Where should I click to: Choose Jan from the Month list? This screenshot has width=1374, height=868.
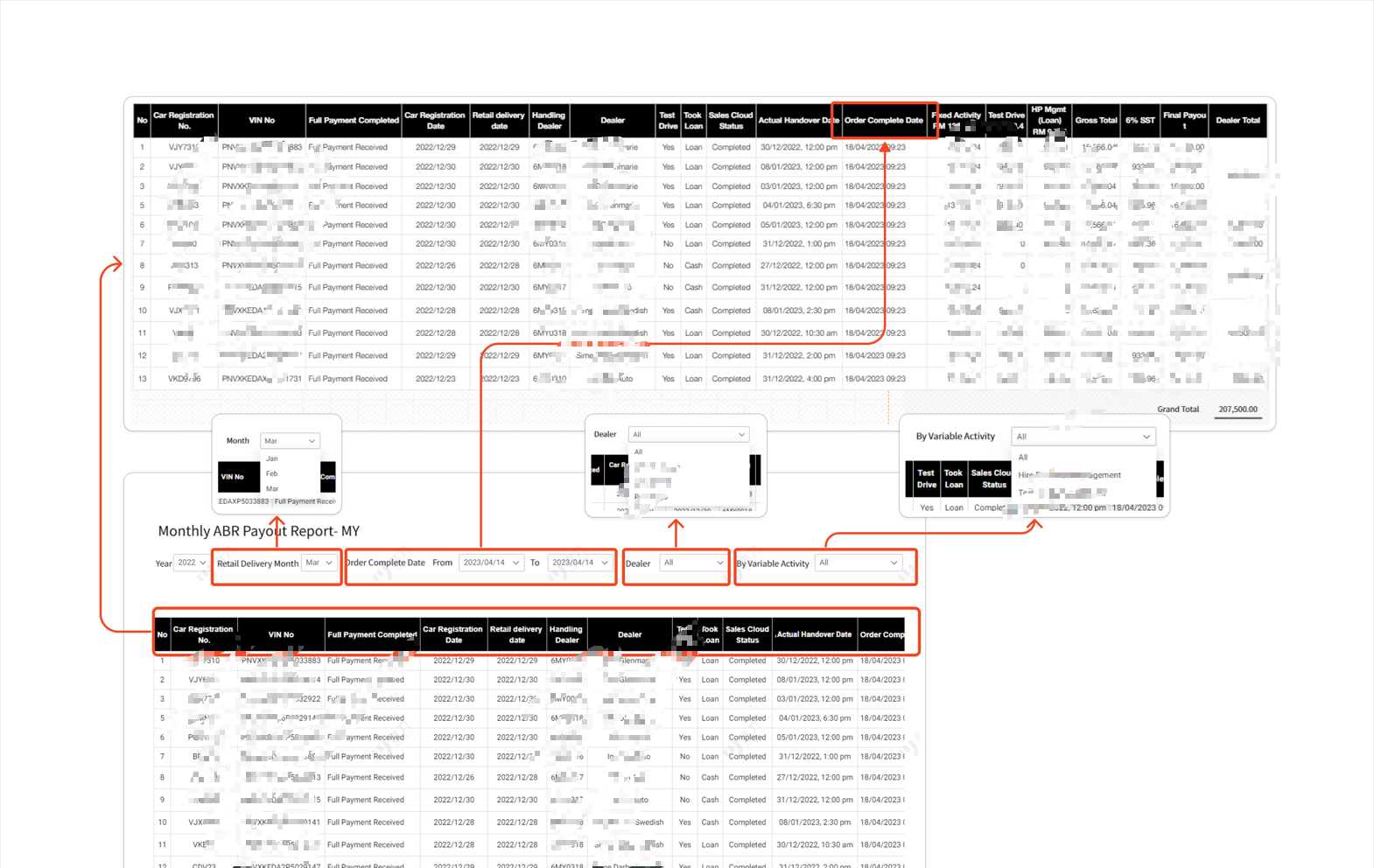272,458
